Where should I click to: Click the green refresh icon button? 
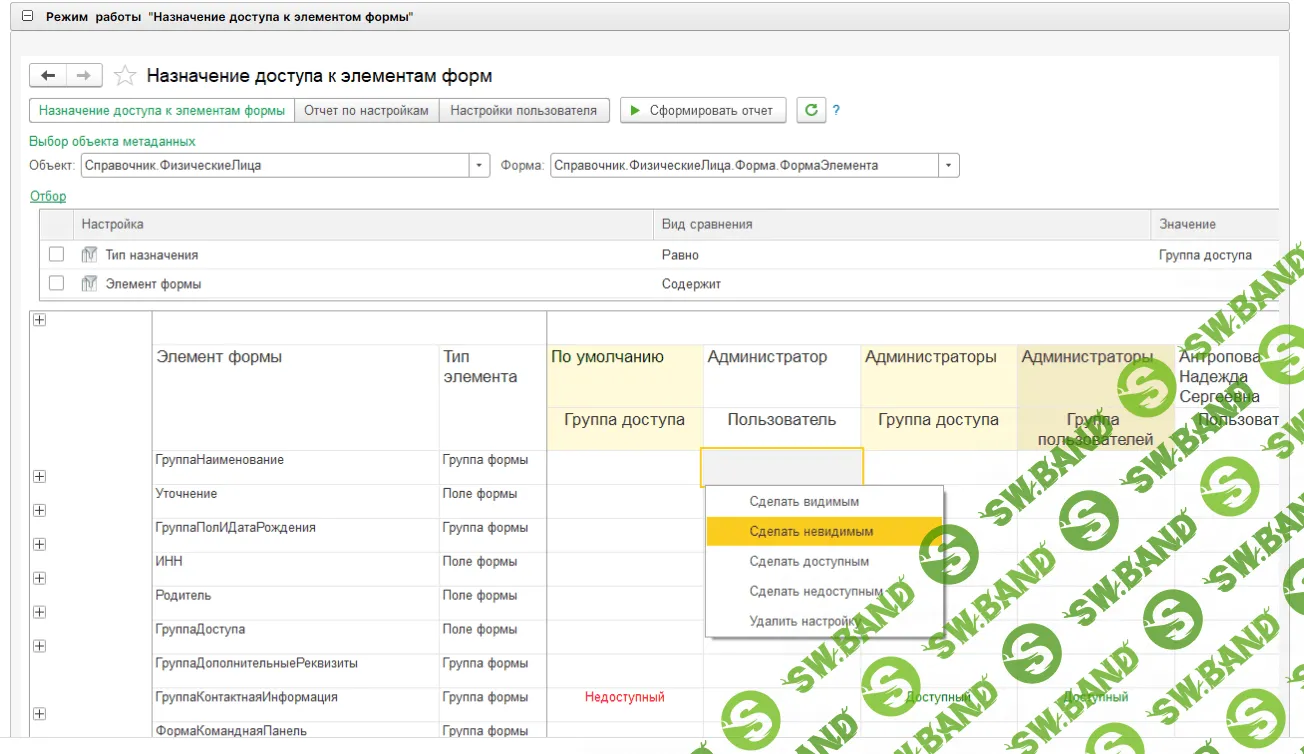(x=811, y=110)
